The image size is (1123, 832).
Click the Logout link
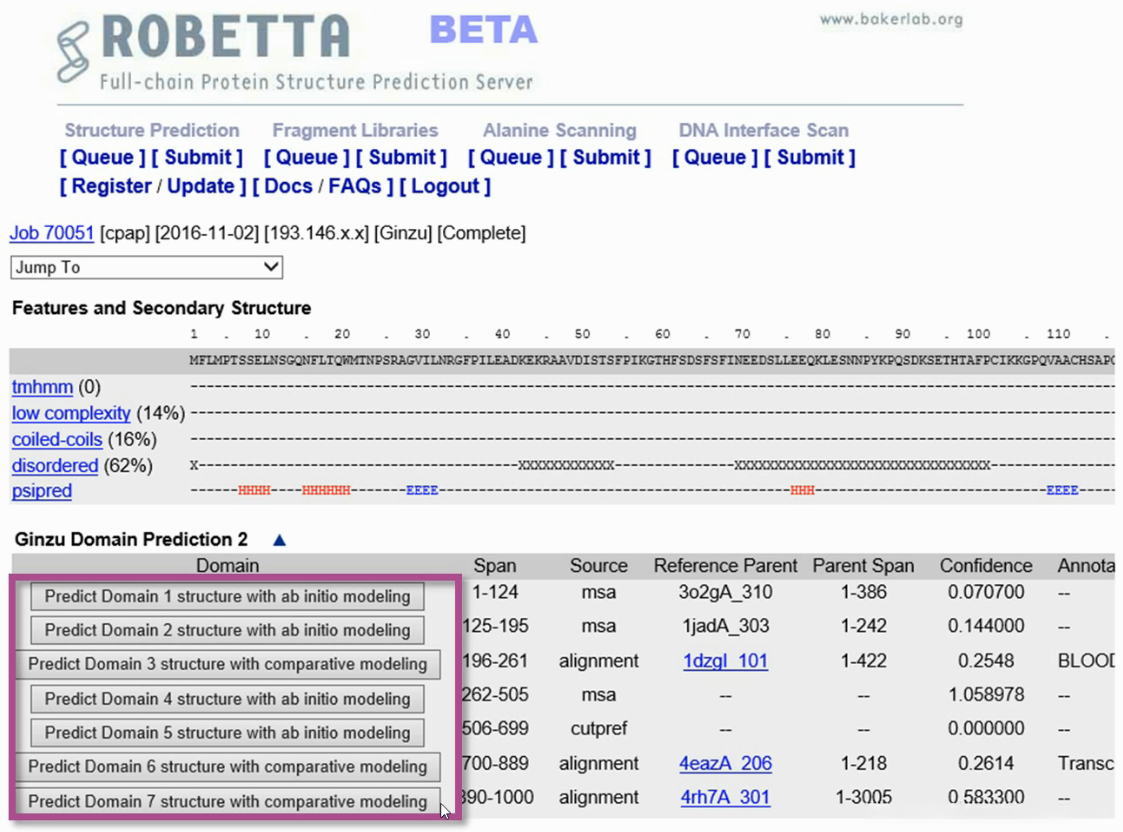[x=445, y=186]
